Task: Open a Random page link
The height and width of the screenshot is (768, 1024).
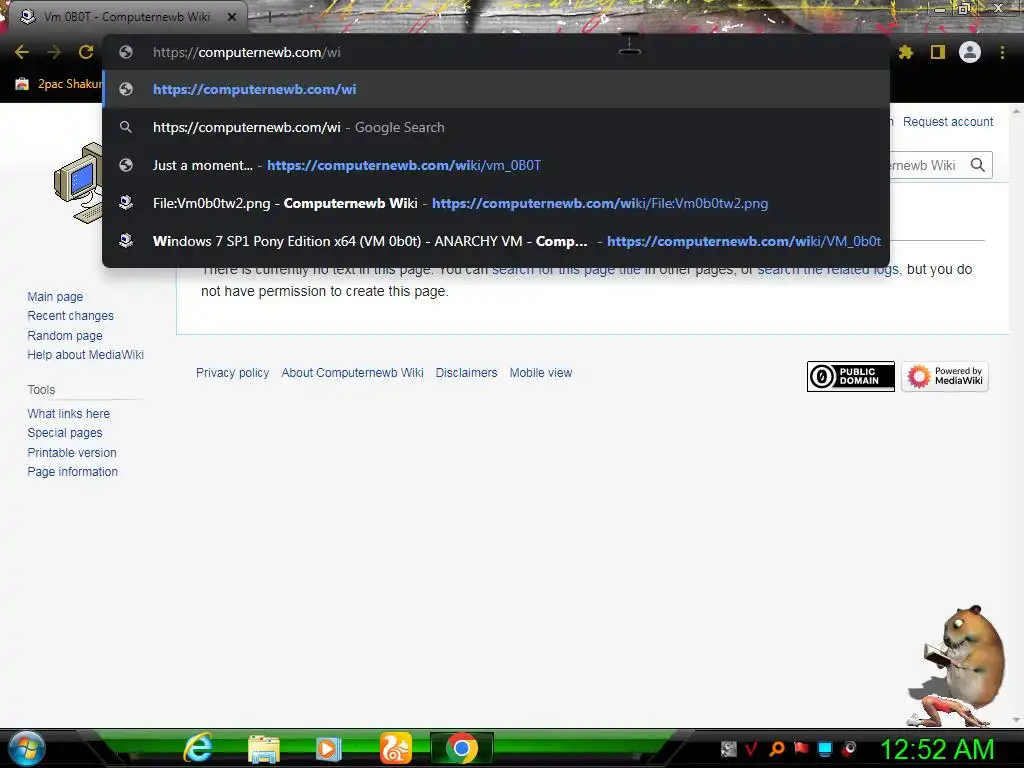Action: click(x=65, y=336)
